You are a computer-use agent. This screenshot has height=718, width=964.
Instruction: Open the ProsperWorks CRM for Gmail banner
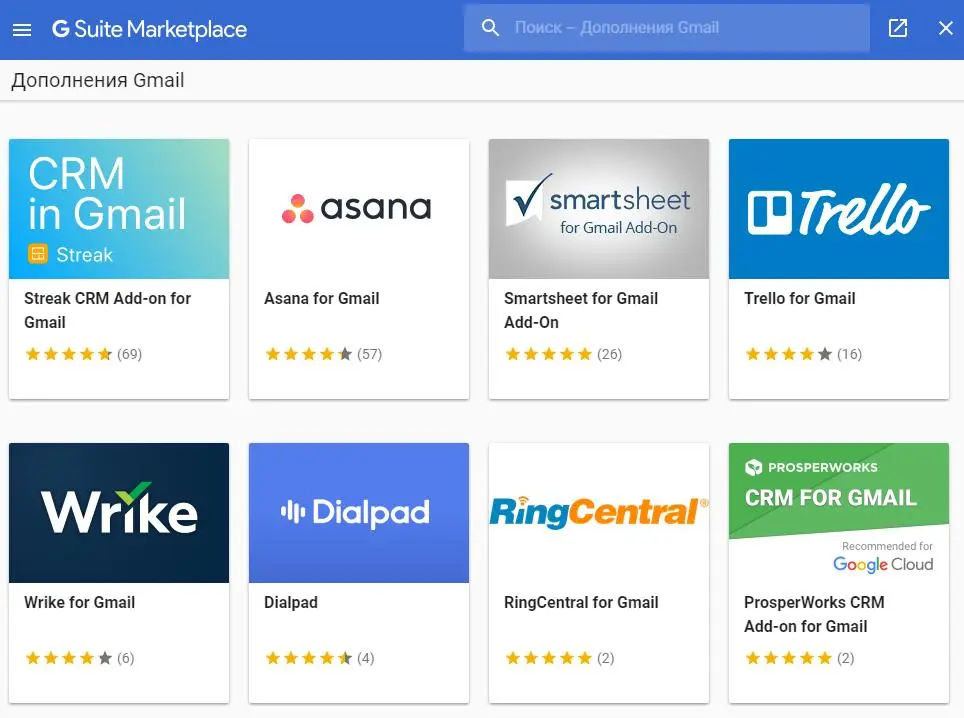point(839,513)
